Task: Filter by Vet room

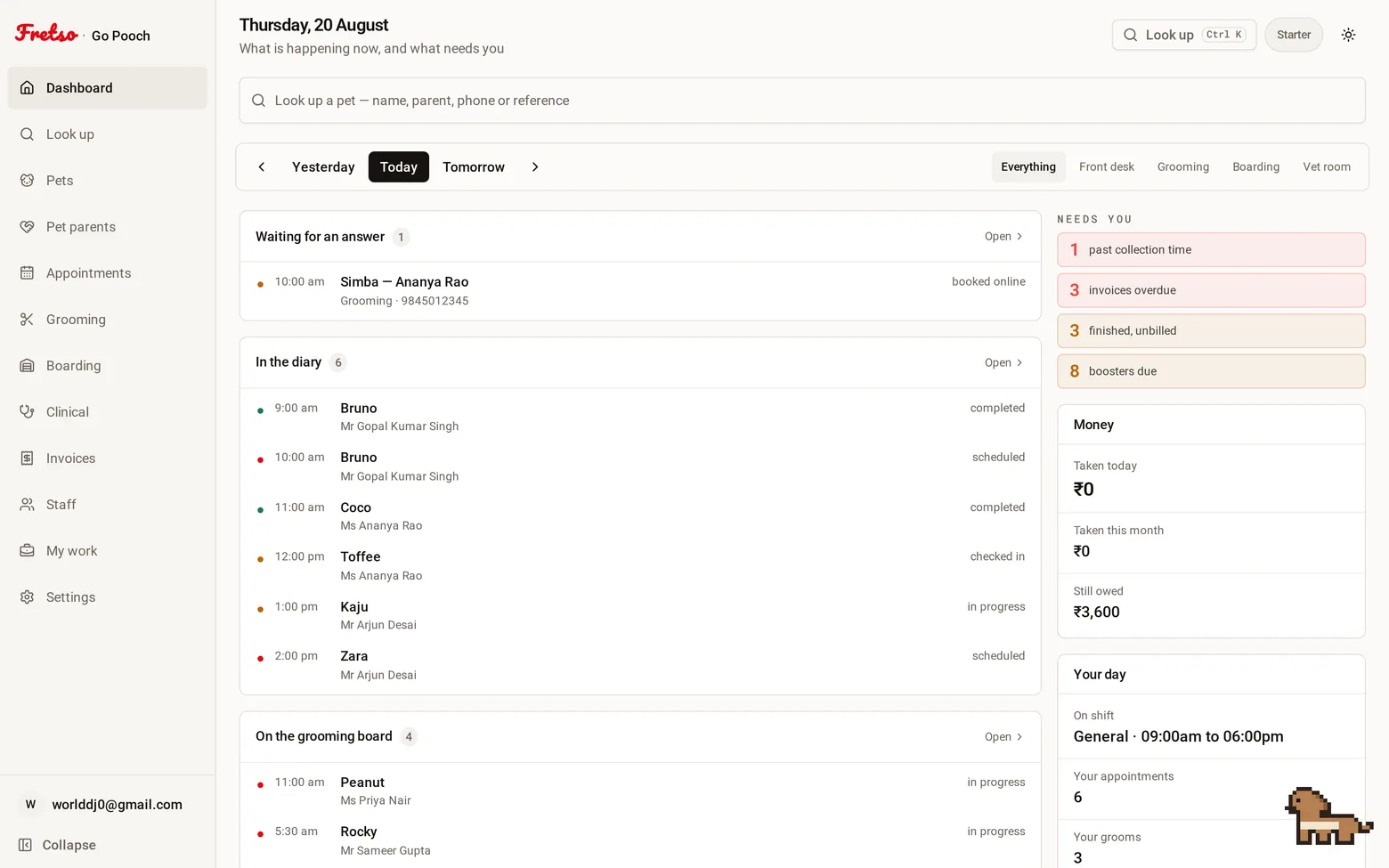Action: coord(1327,167)
